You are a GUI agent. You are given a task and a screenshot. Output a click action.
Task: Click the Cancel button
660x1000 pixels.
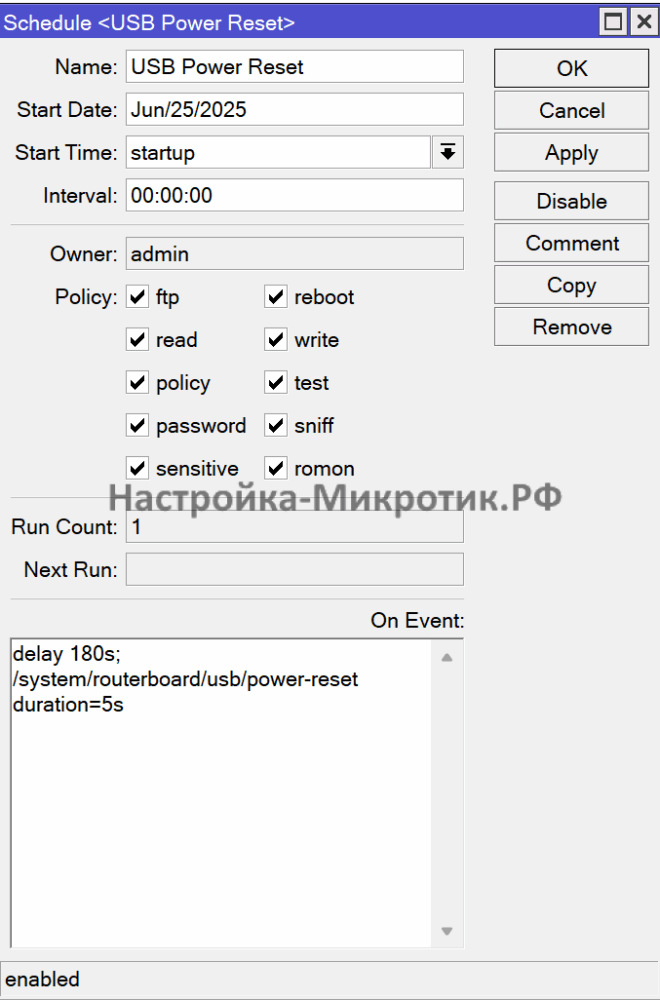coord(571,110)
